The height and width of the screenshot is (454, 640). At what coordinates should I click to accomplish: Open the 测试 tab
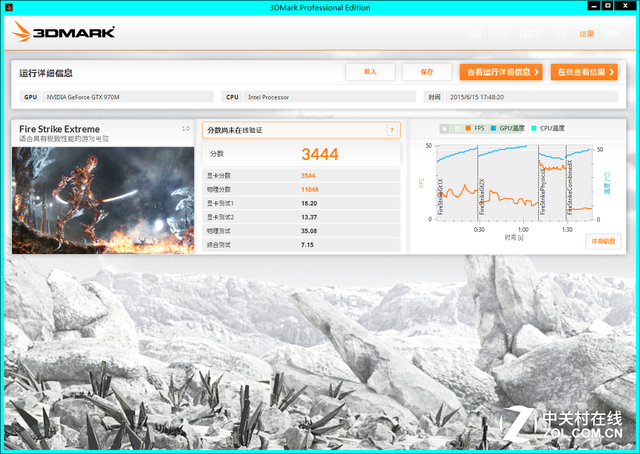point(500,34)
